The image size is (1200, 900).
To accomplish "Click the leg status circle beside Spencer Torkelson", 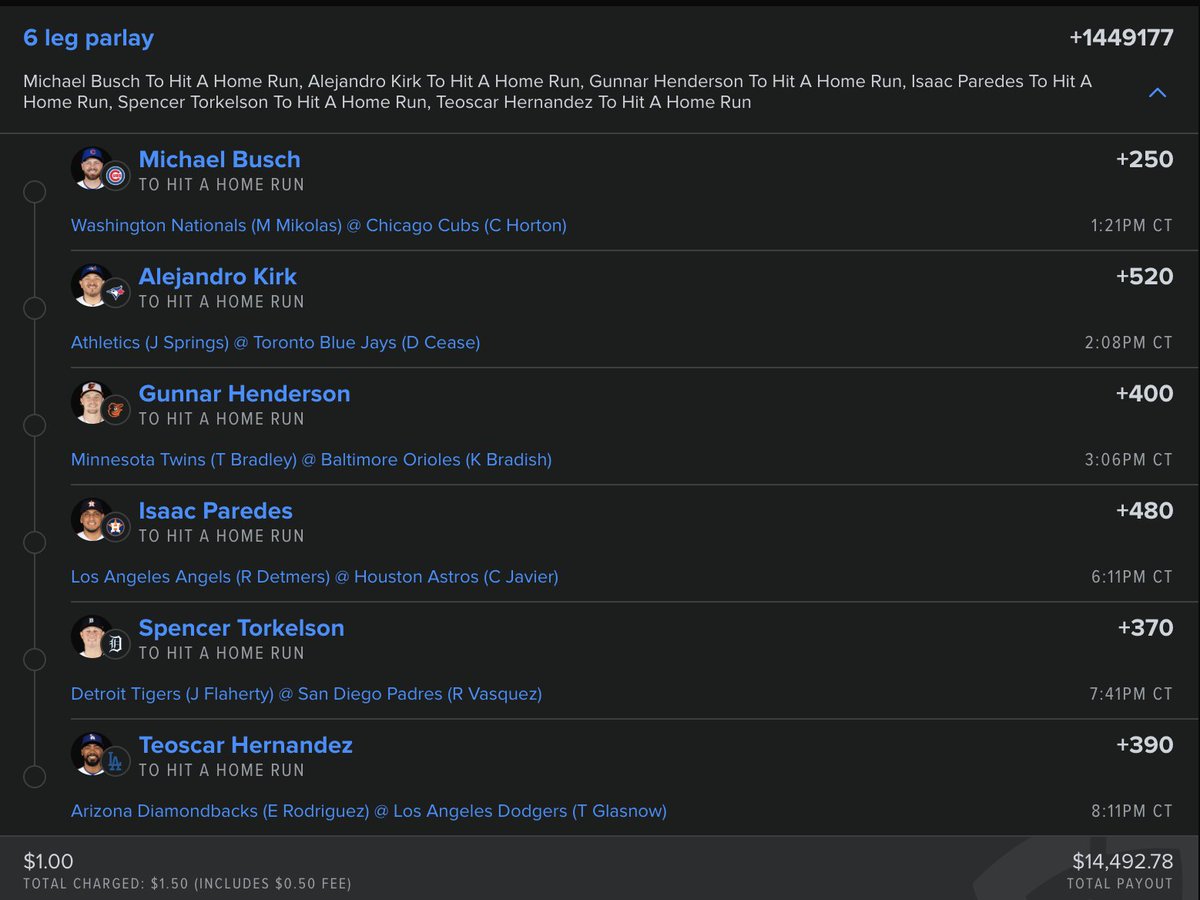I will click(34, 659).
